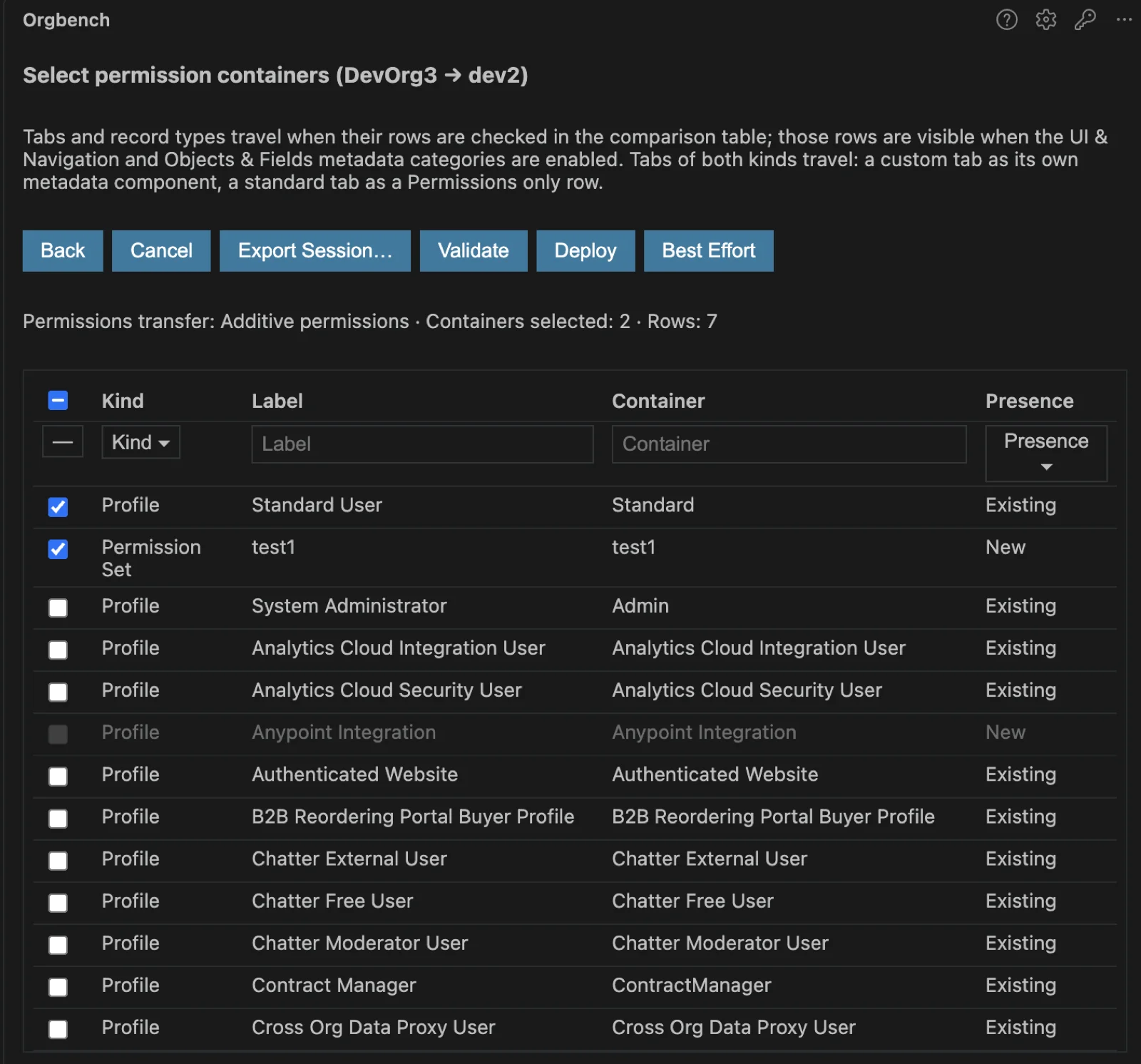Screen dimensions: 1141x1064
Task: Open the Presence filter dropdown
Action: click(x=1046, y=454)
